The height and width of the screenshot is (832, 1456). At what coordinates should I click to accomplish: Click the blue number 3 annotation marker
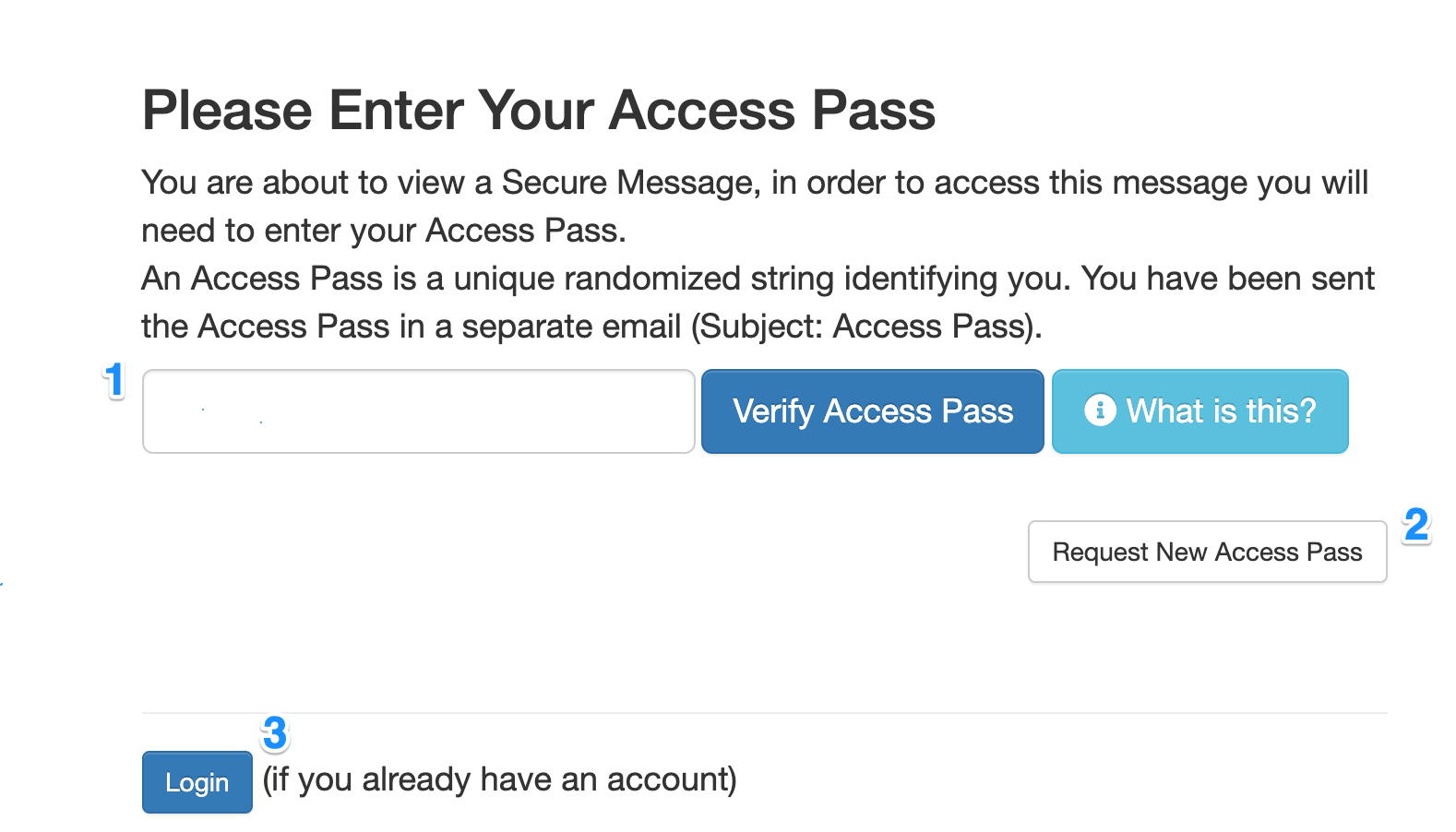click(276, 733)
